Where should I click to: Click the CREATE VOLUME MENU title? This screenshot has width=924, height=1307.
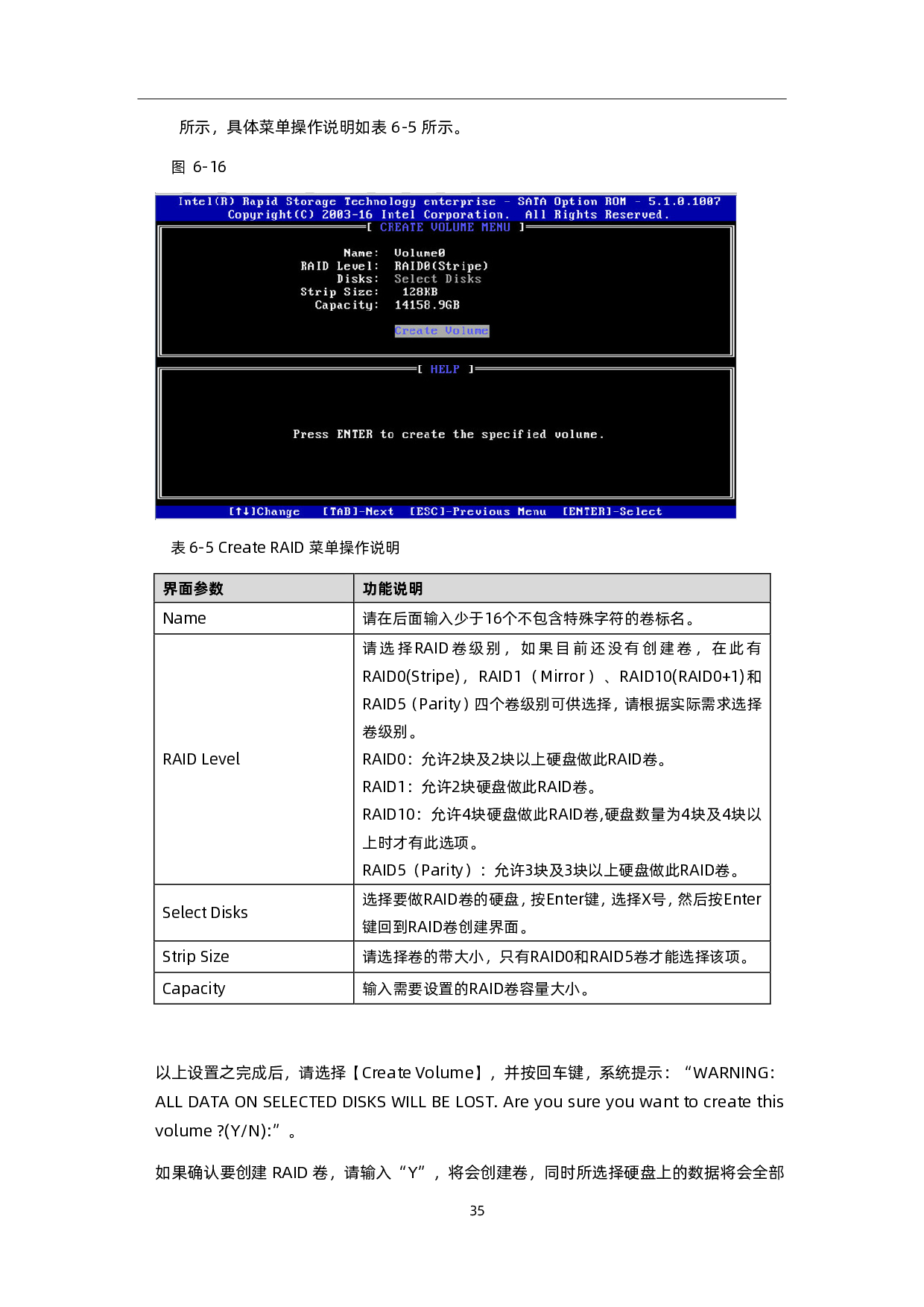click(x=445, y=227)
